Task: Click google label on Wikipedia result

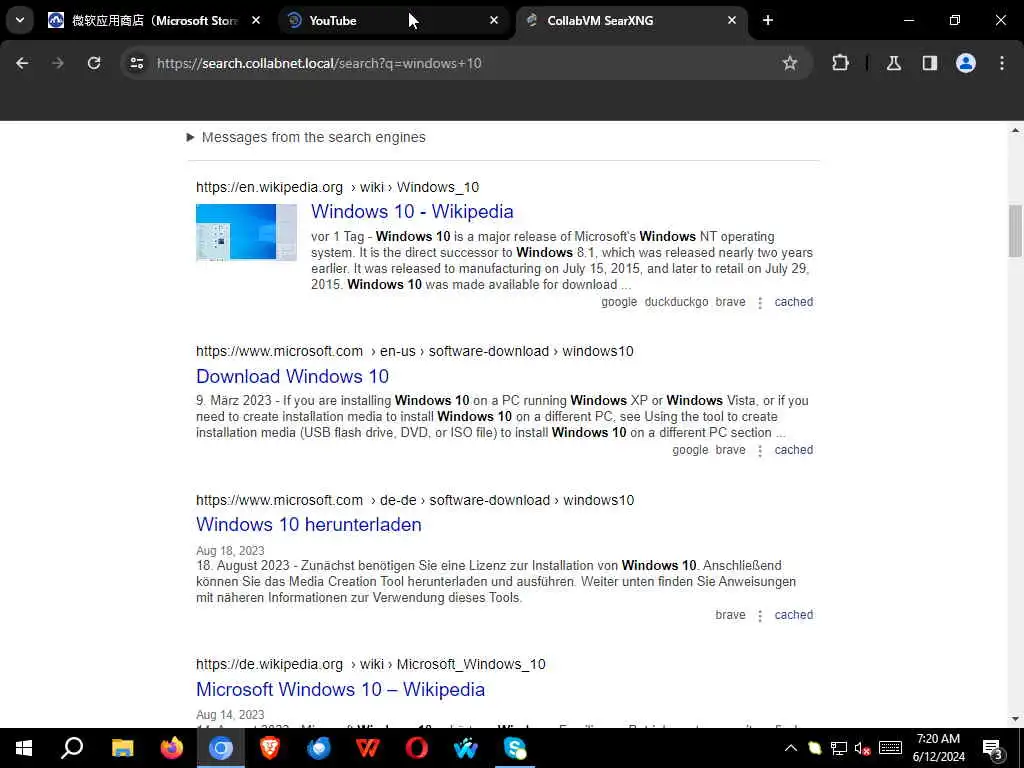Action: [x=618, y=302]
